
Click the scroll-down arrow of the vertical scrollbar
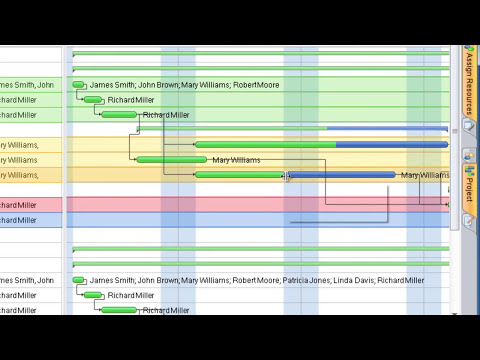pyautogui.click(x=454, y=313)
